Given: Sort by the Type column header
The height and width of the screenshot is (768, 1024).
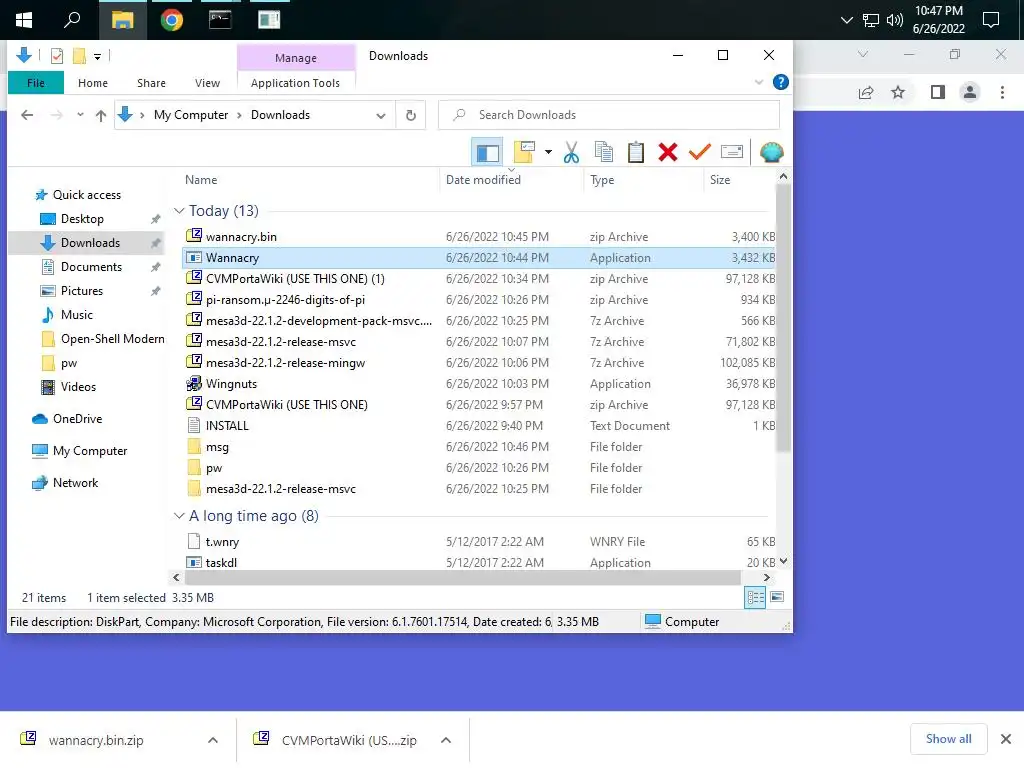Looking at the screenshot, I should click(602, 180).
